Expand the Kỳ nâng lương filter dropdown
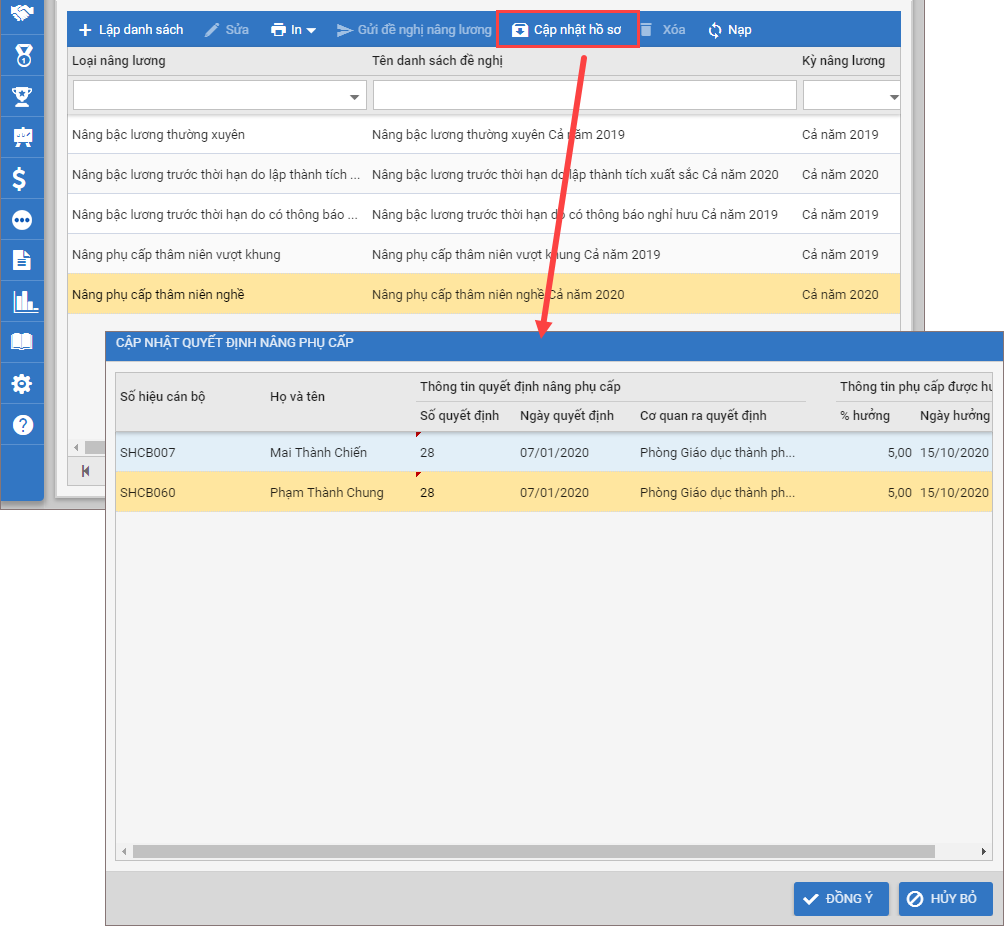Image resolution: width=1004 pixels, height=926 pixels. [x=893, y=96]
